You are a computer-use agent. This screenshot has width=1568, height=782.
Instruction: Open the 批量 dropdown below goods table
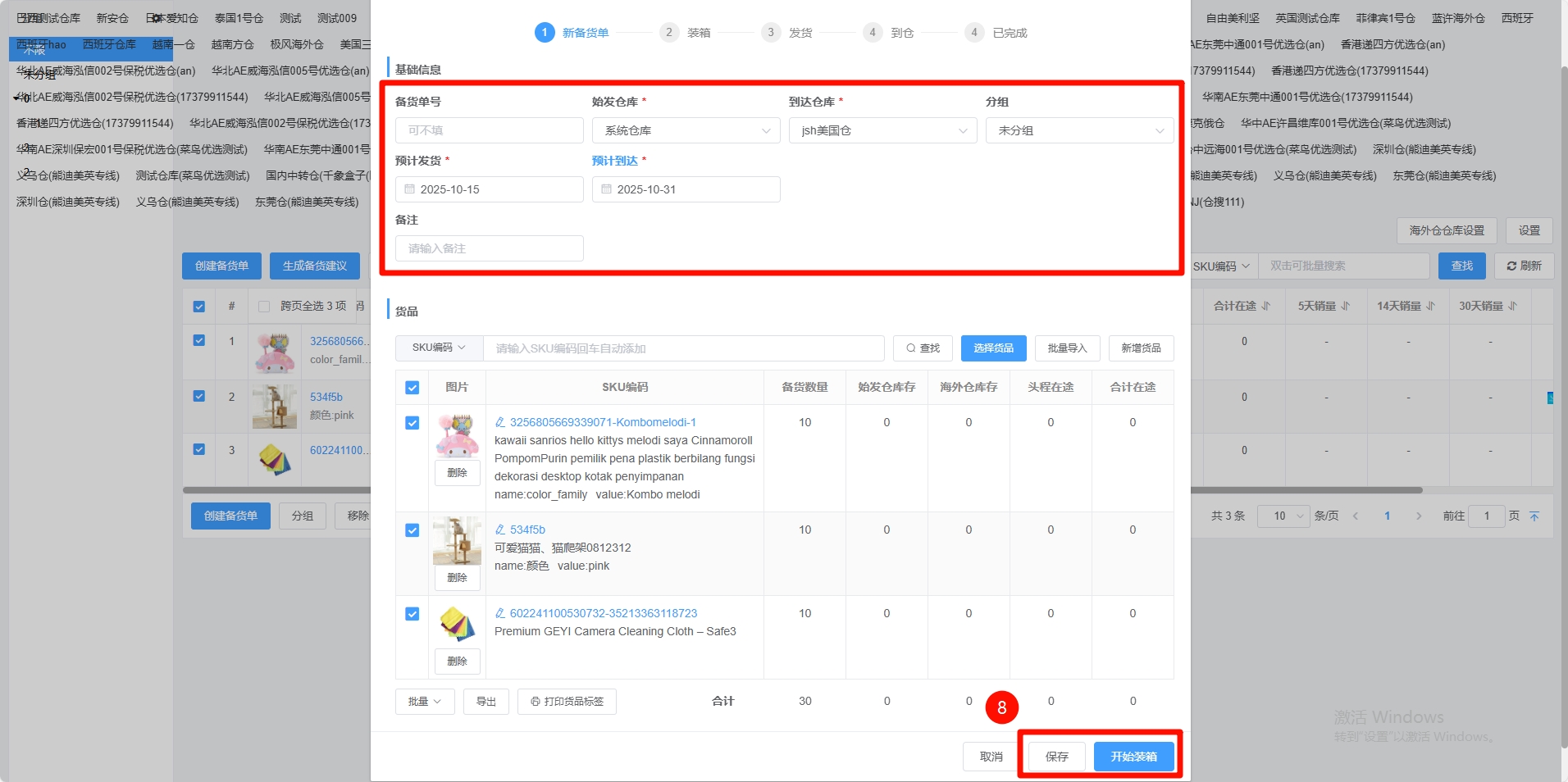[x=425, y=702]
